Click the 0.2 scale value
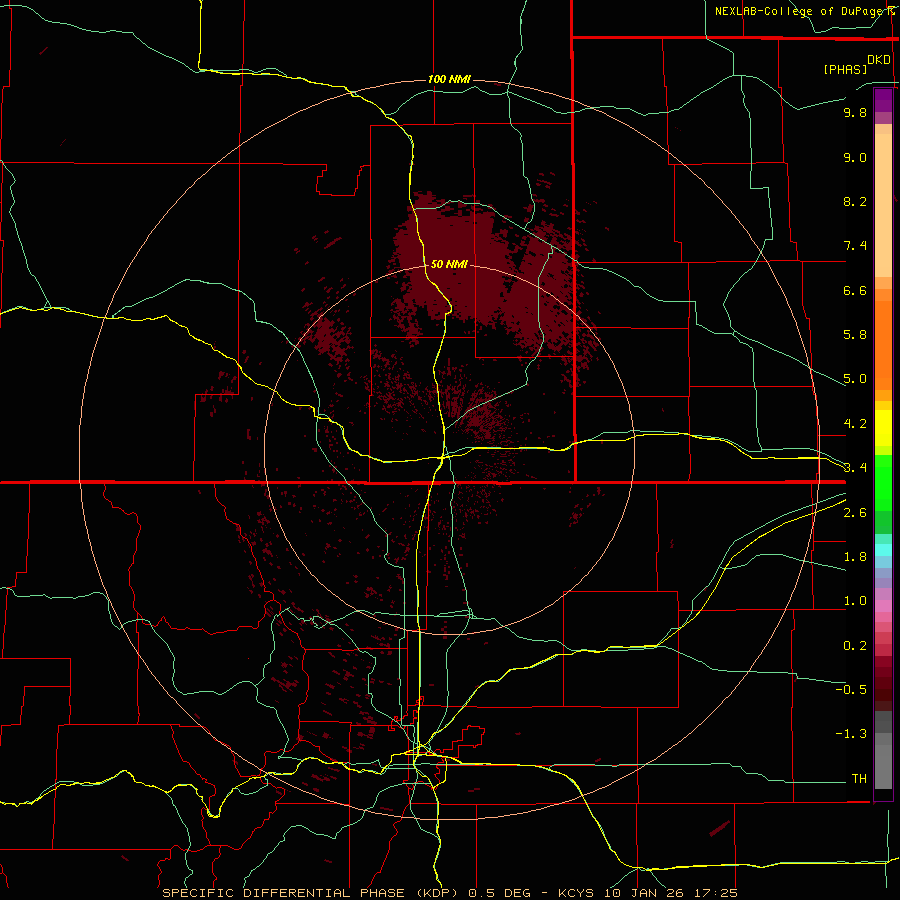The width and height of the screenshot is (900, 900). pyautogui.click(x=855, y=646)
